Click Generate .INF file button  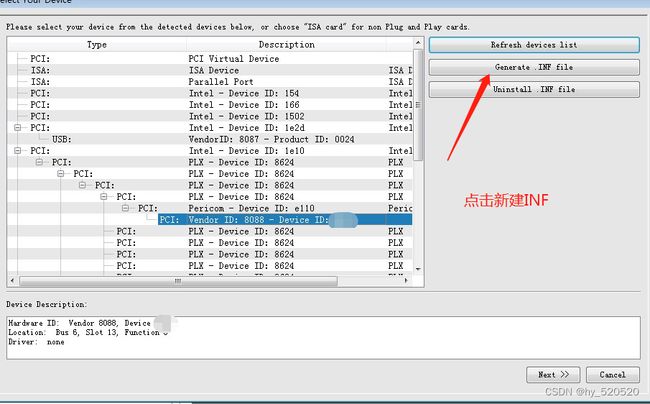click(x=534, y=67)
